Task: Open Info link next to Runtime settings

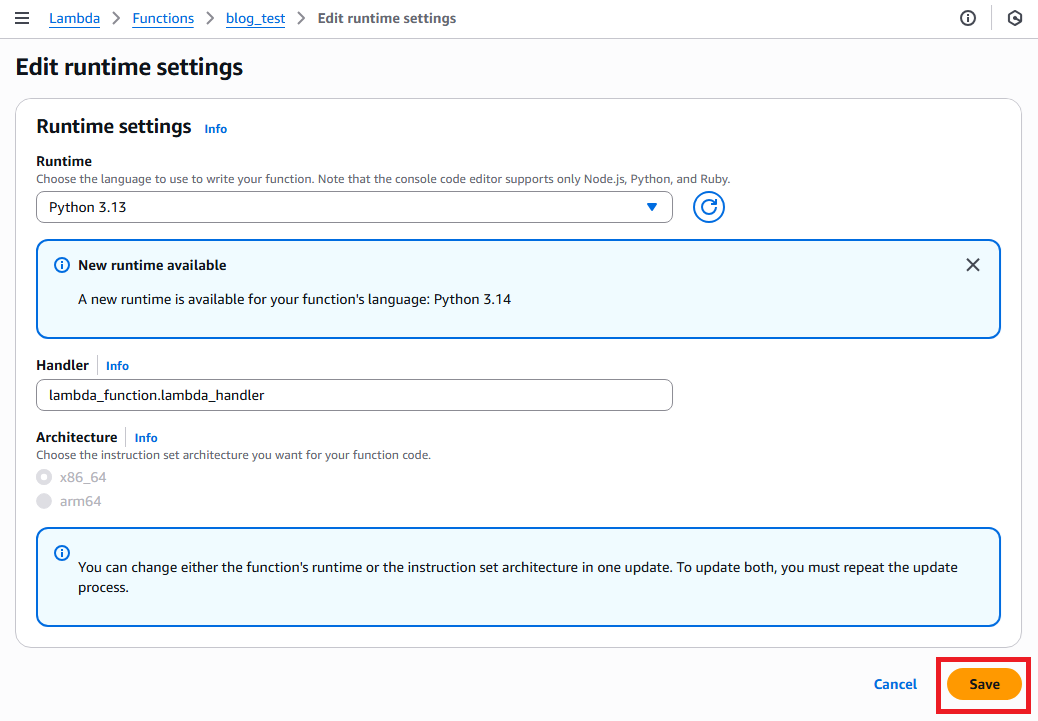Action: pyautogui.click(x=215, y=129)
